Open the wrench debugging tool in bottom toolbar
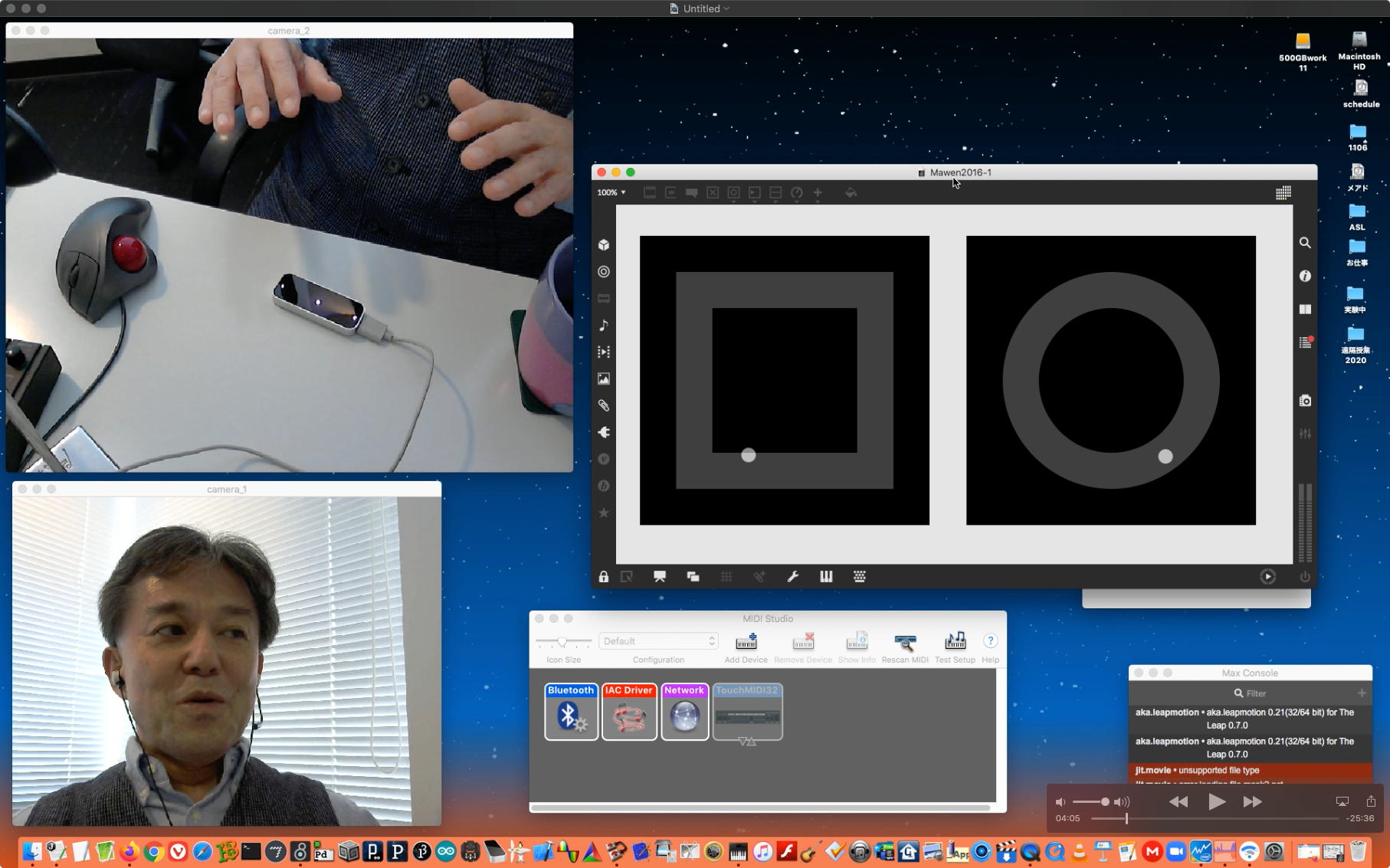Screen dimensions: 1390x868 793,577
